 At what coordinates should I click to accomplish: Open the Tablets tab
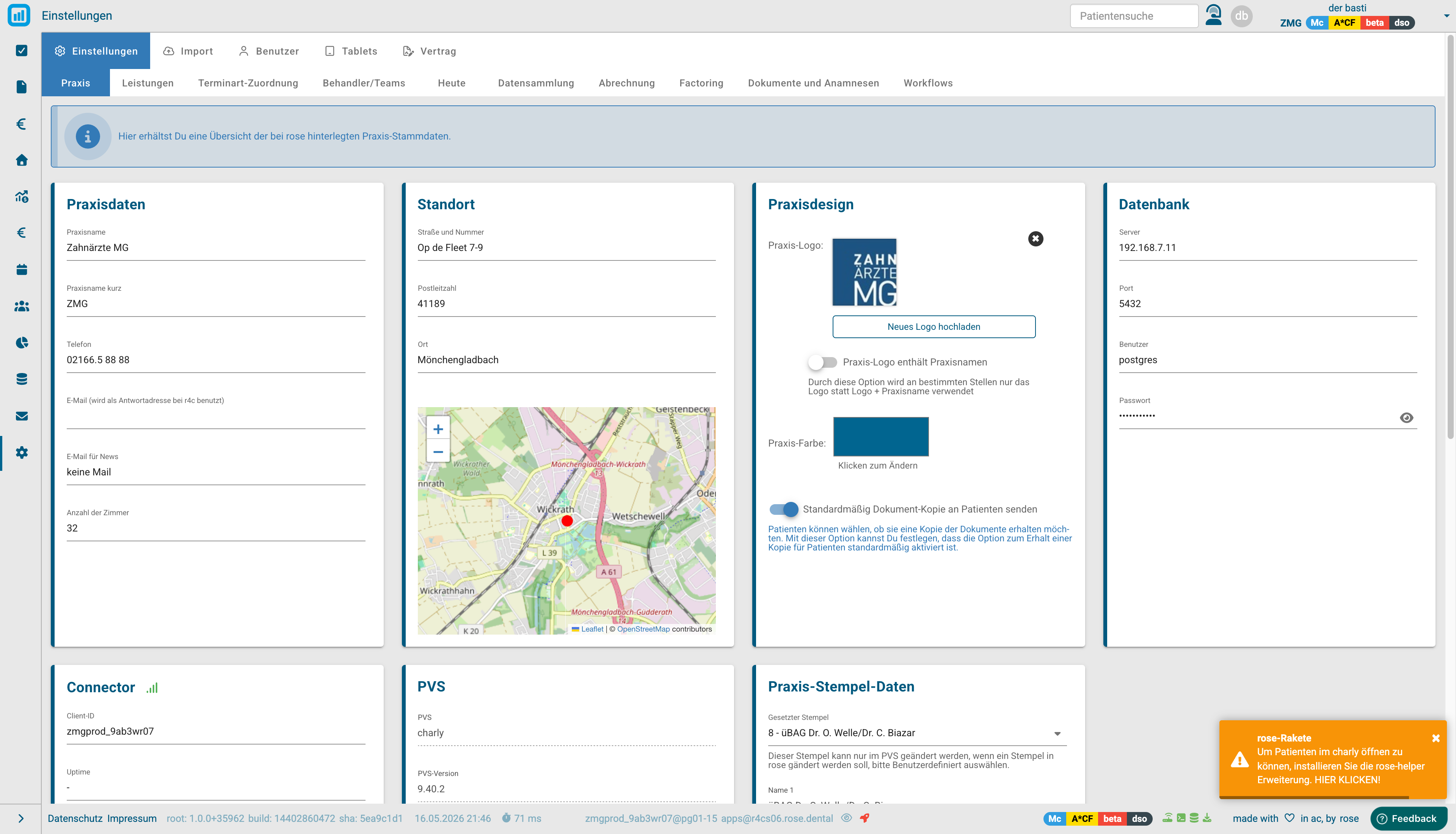point(351,51)
